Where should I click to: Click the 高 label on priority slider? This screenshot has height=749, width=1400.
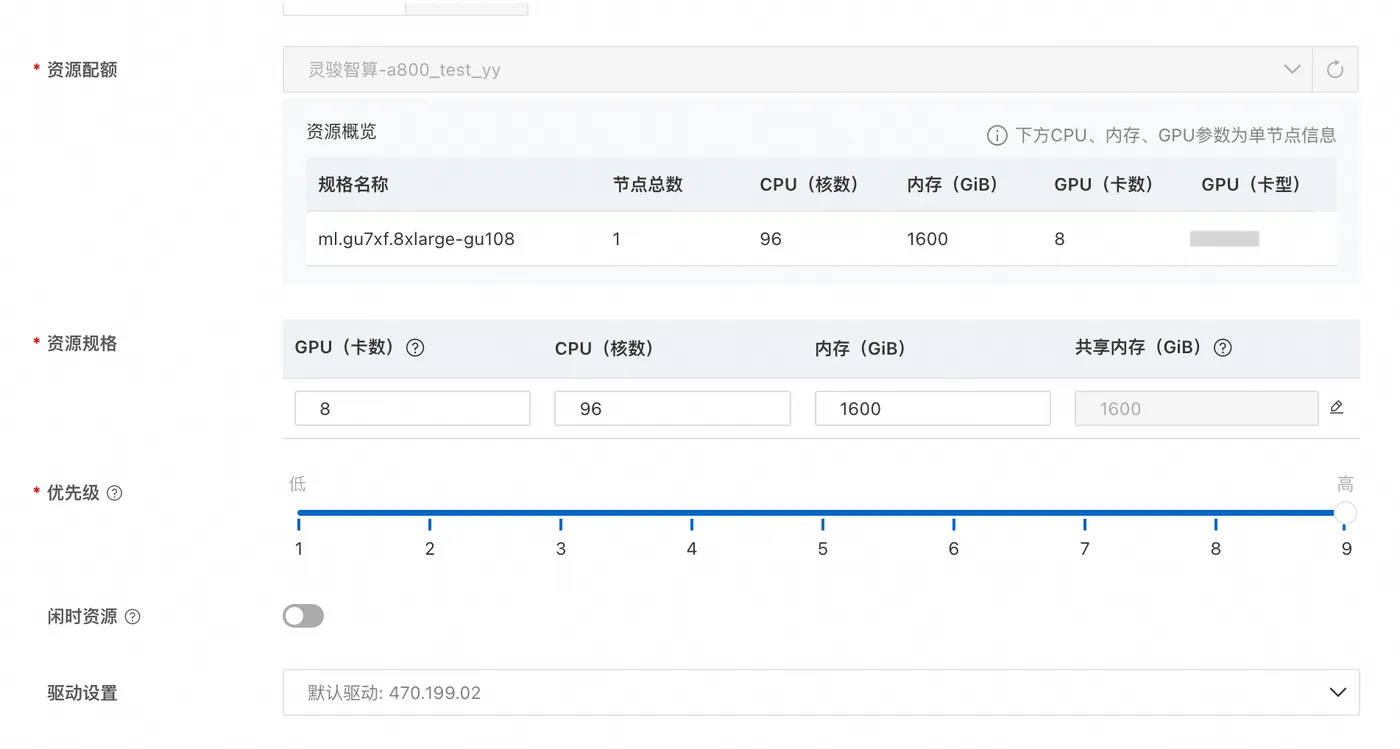[1346, 484]
